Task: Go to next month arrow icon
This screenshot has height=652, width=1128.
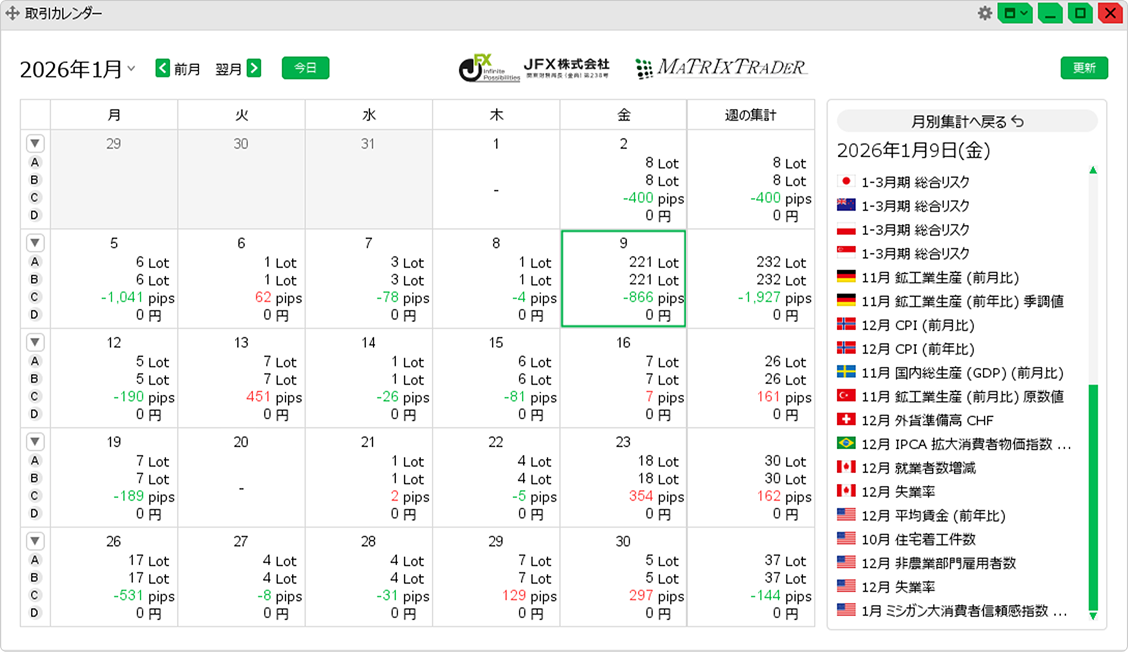Action: pos(254,68)
